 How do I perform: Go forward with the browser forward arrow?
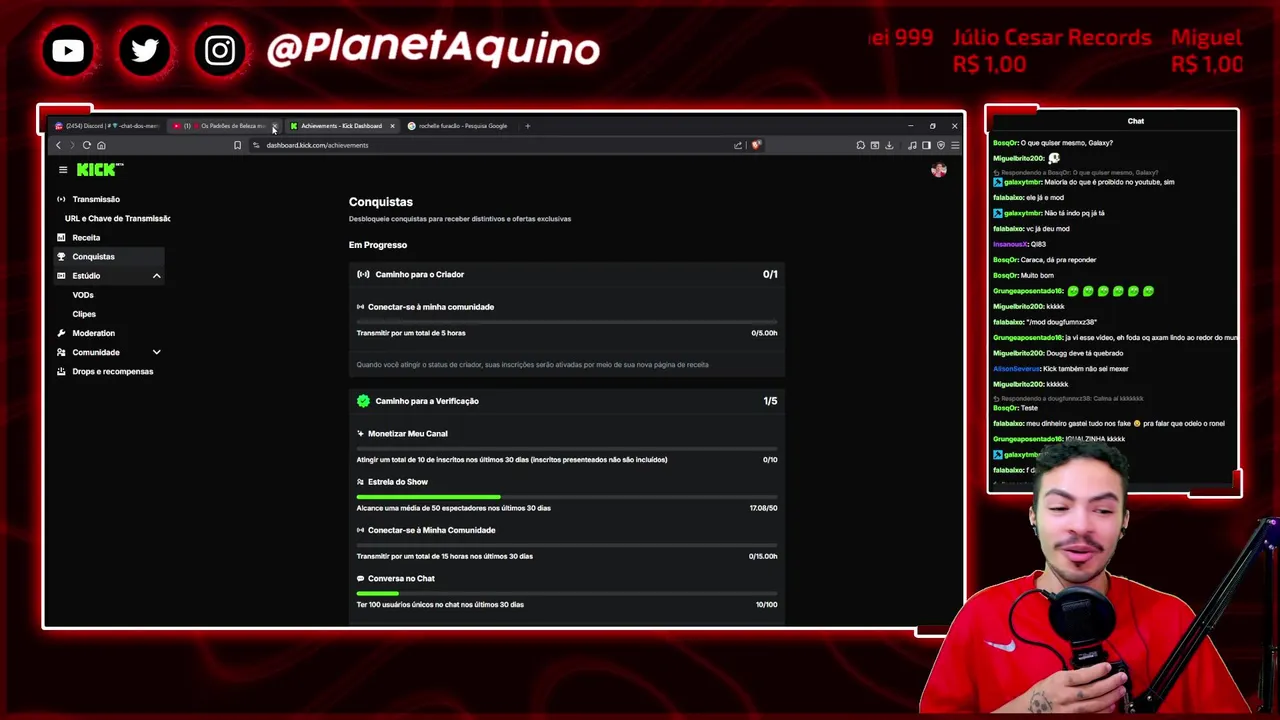click(72, 145)
